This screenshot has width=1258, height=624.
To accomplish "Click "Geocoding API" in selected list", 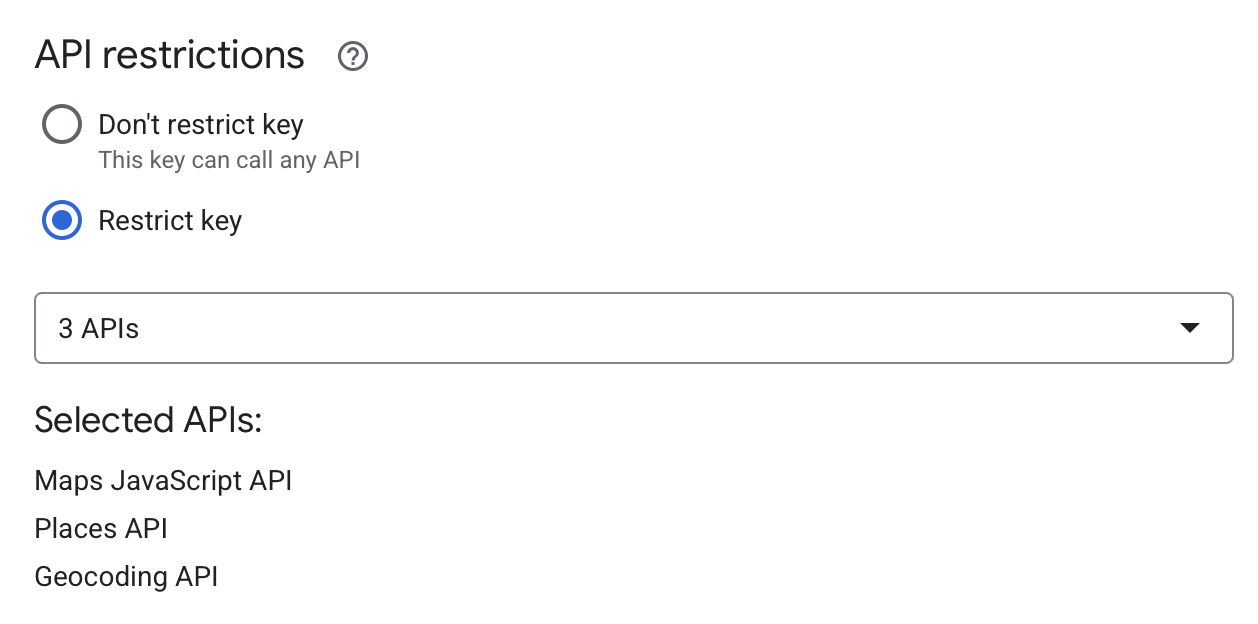I will tap(126, 577).
